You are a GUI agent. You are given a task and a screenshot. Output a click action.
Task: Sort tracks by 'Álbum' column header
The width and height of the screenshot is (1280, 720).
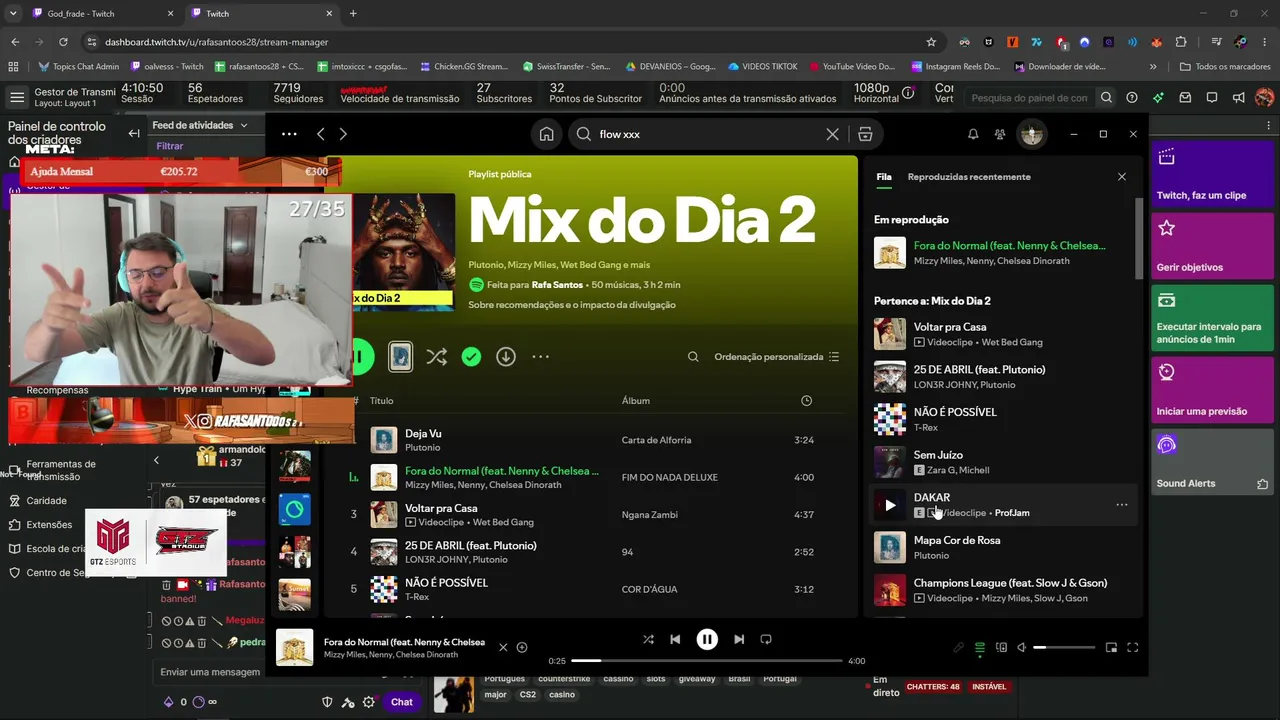click(636, 401)
